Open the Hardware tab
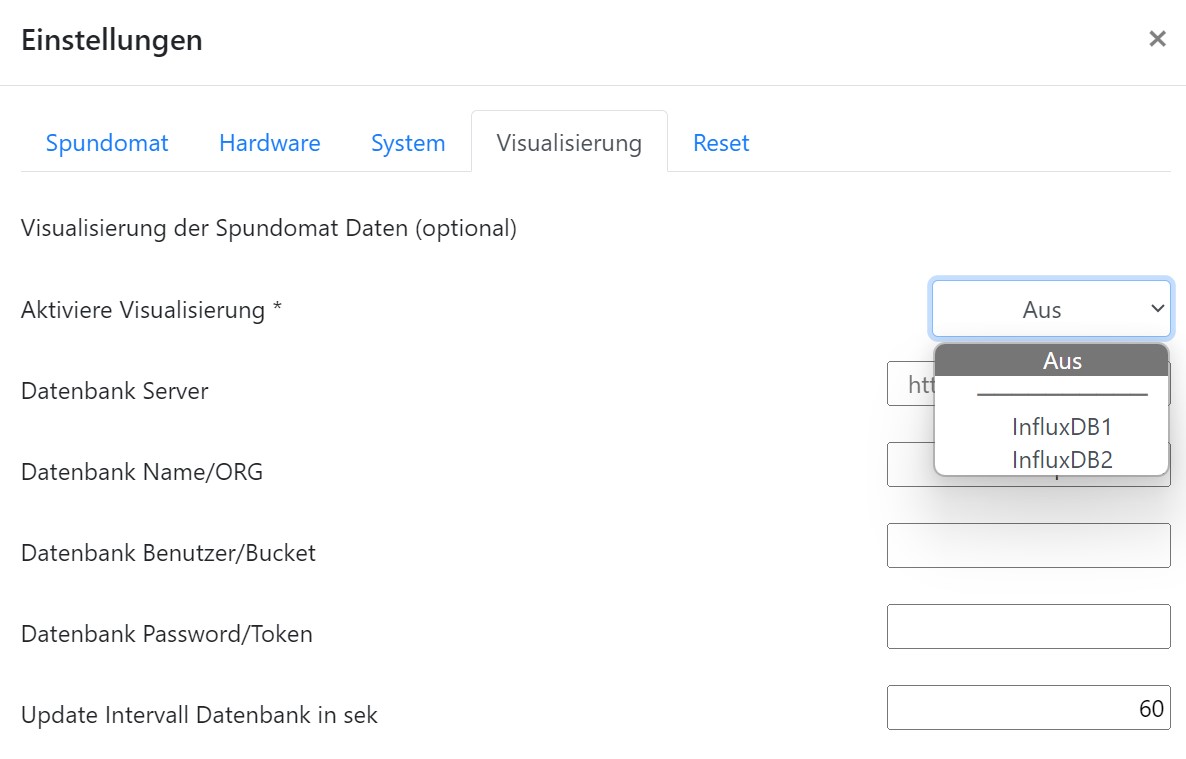The height and width of the screenshot is (759, 1186). tap(270, 143)
